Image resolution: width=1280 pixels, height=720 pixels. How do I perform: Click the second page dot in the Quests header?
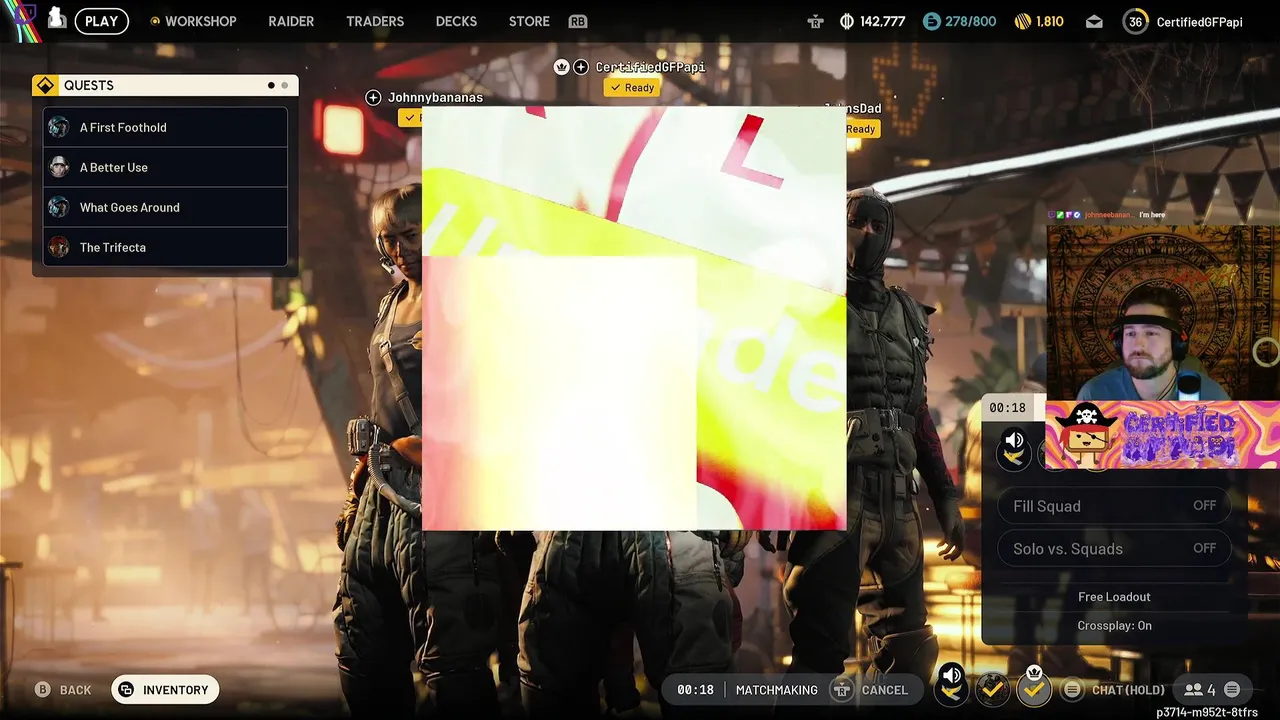(285, 85)
